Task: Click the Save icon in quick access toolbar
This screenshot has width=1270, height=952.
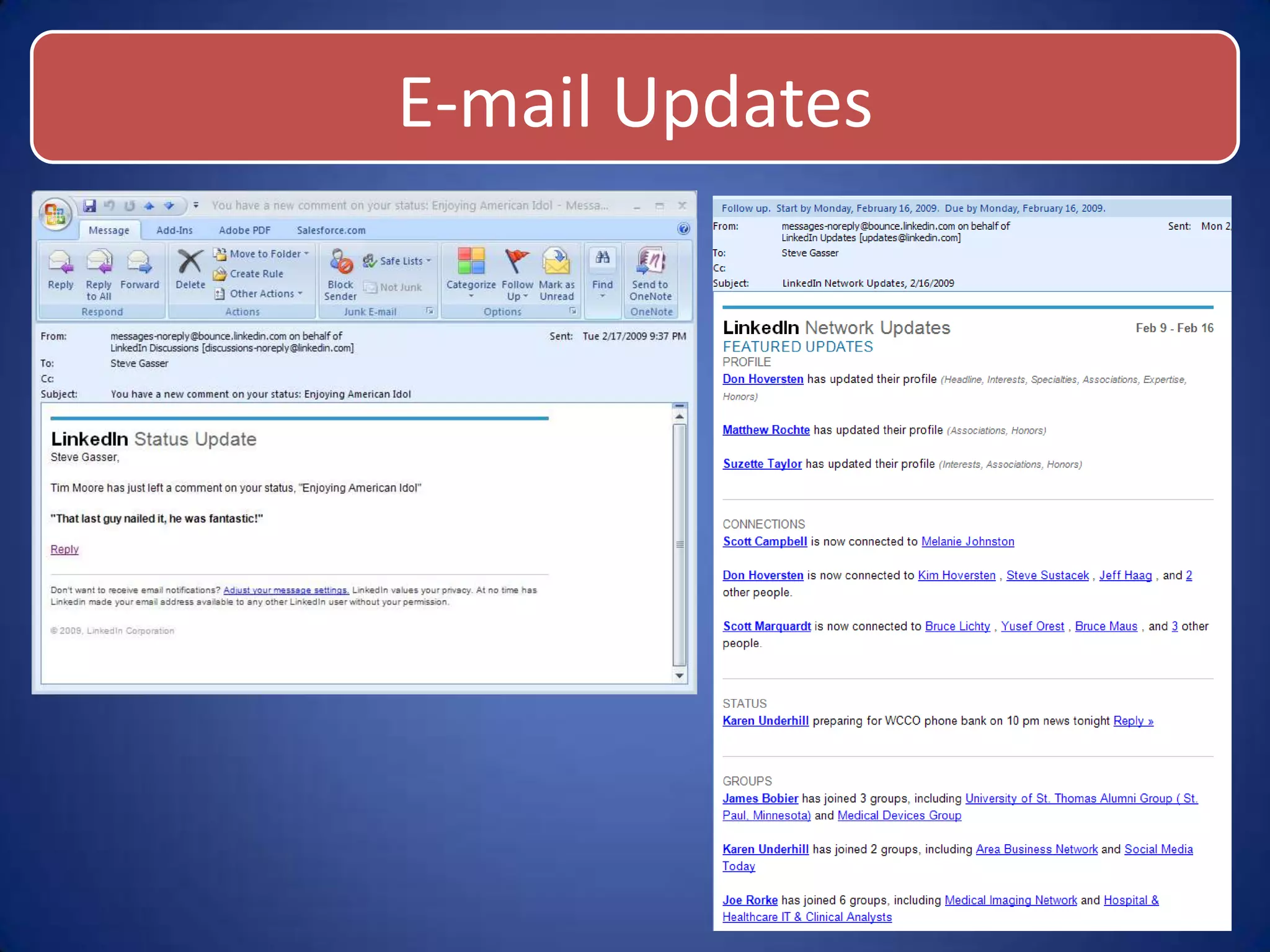Action: [90, 206]
